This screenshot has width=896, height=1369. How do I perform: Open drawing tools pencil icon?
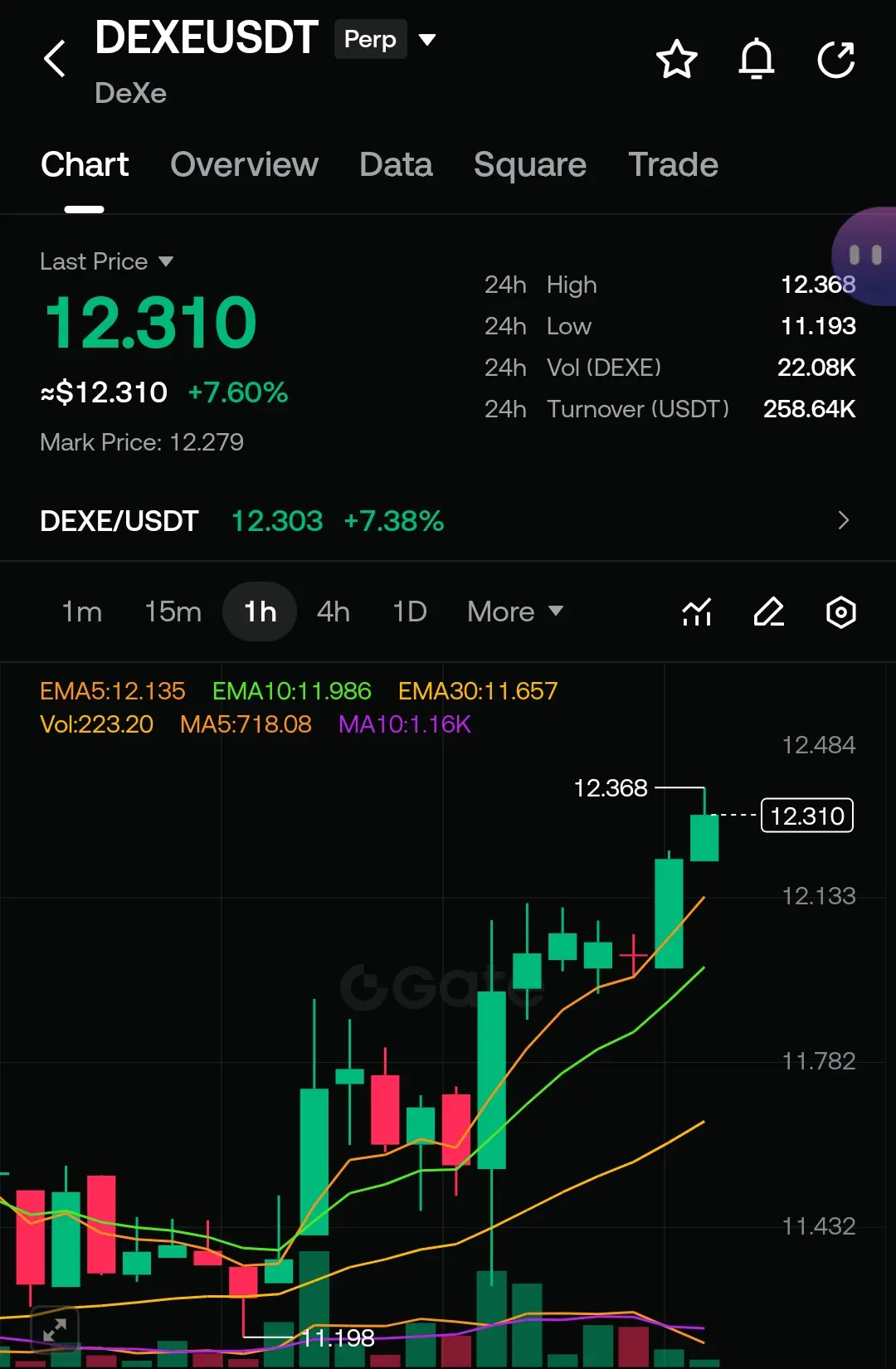[x=769, y=612]
